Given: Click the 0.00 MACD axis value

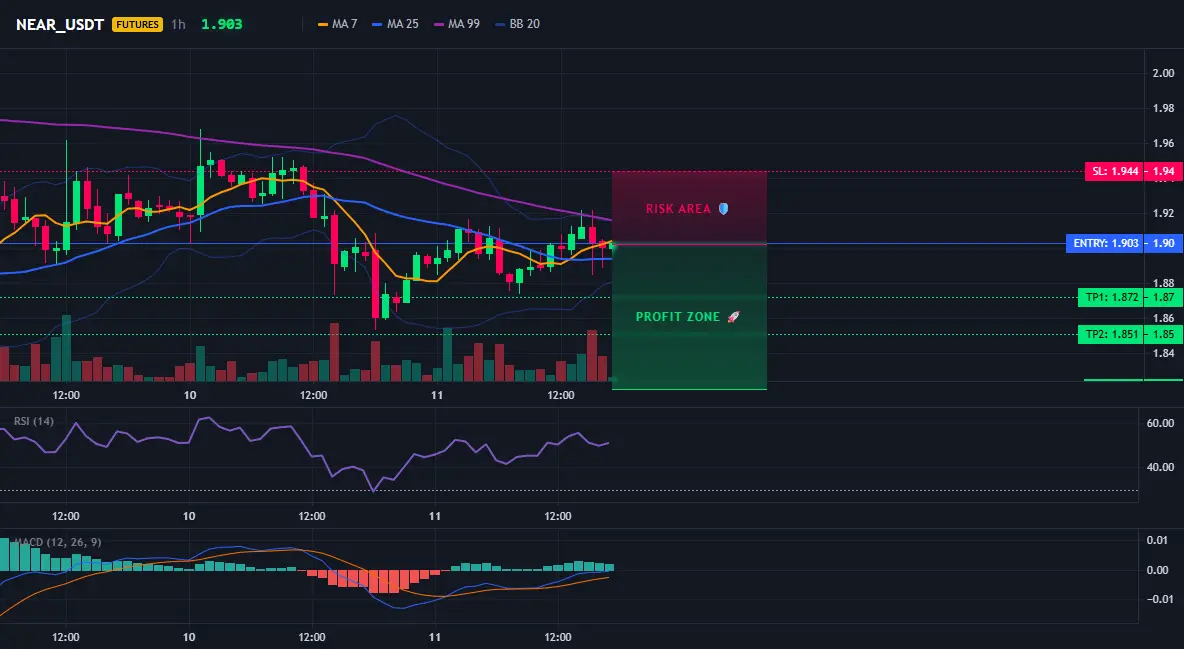Looking at the screenshot, I should point(1158,570).
